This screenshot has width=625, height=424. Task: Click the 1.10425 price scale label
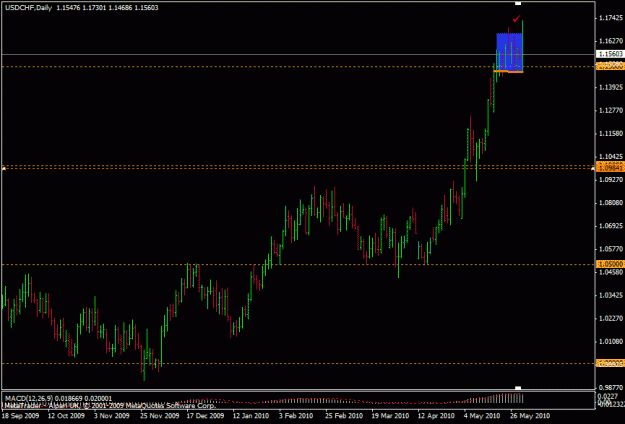click(610, 157)
